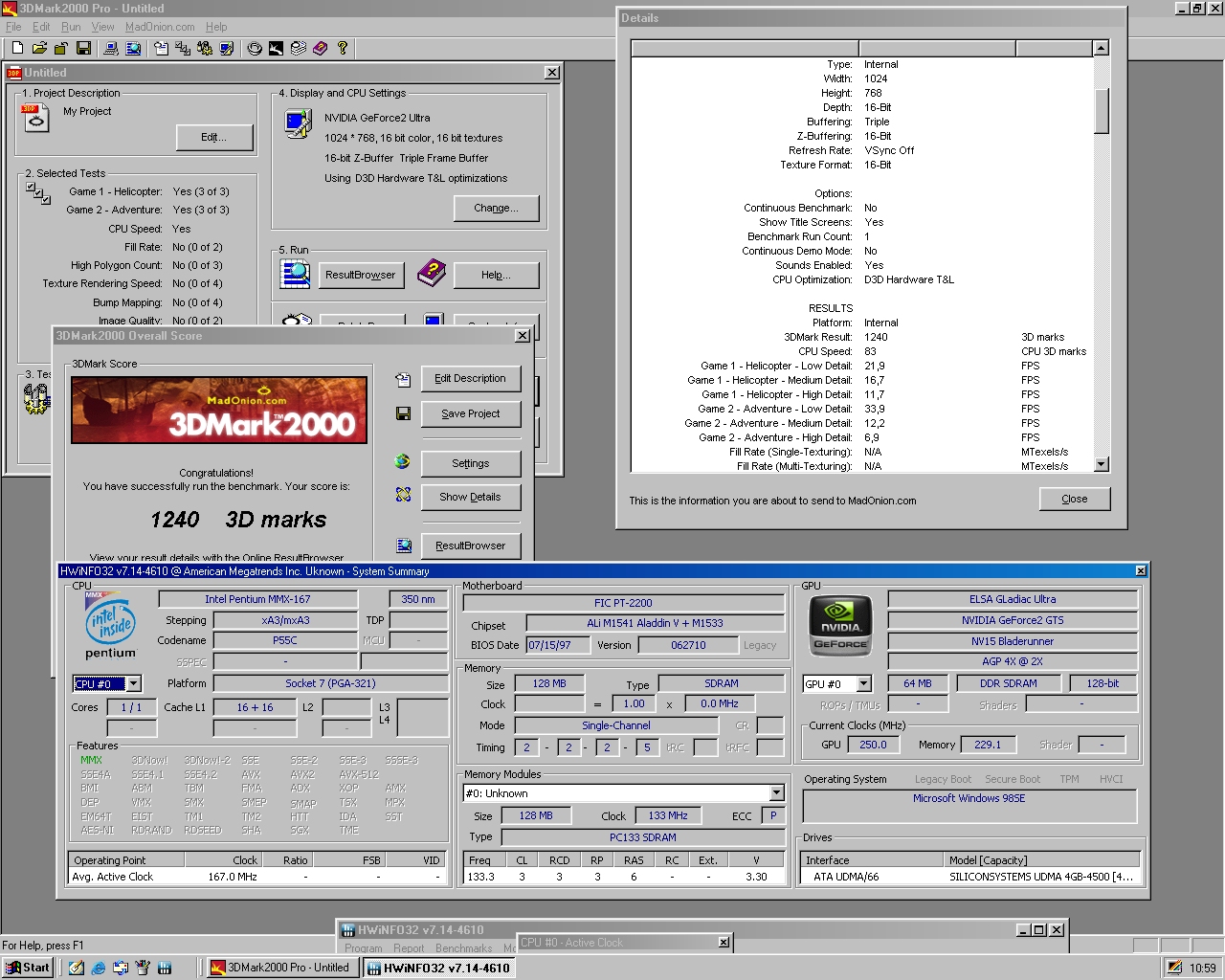Click the computer system info toolbar icon

point(111,48)
